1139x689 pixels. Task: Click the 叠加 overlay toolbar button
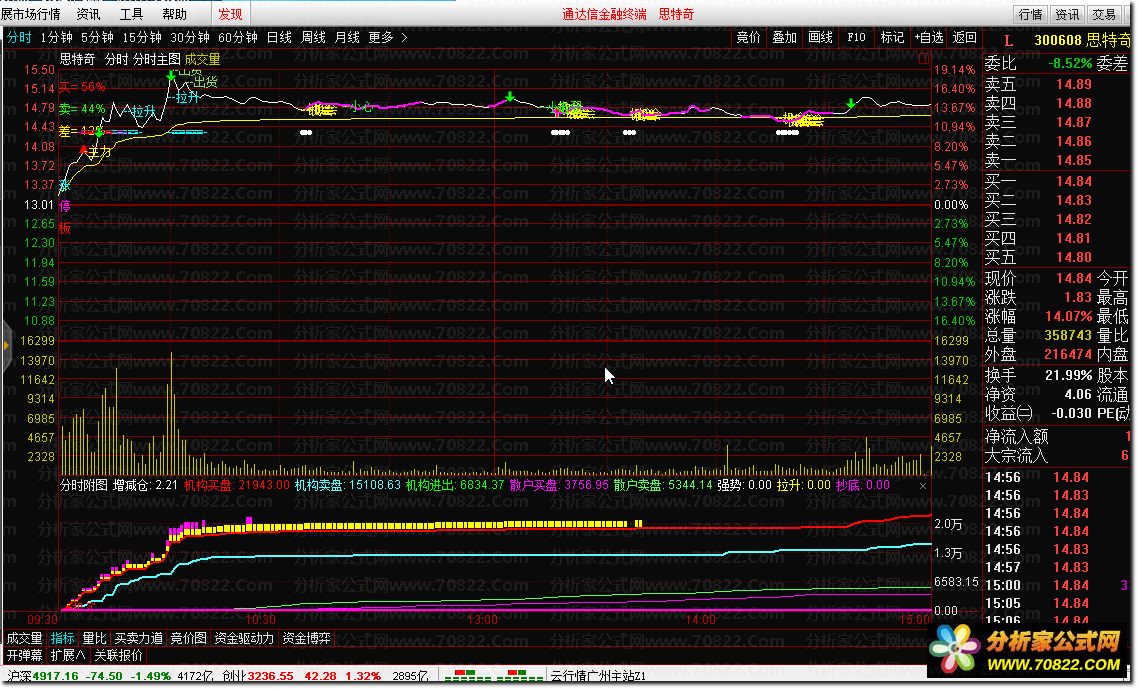click(x=785, y=37)
